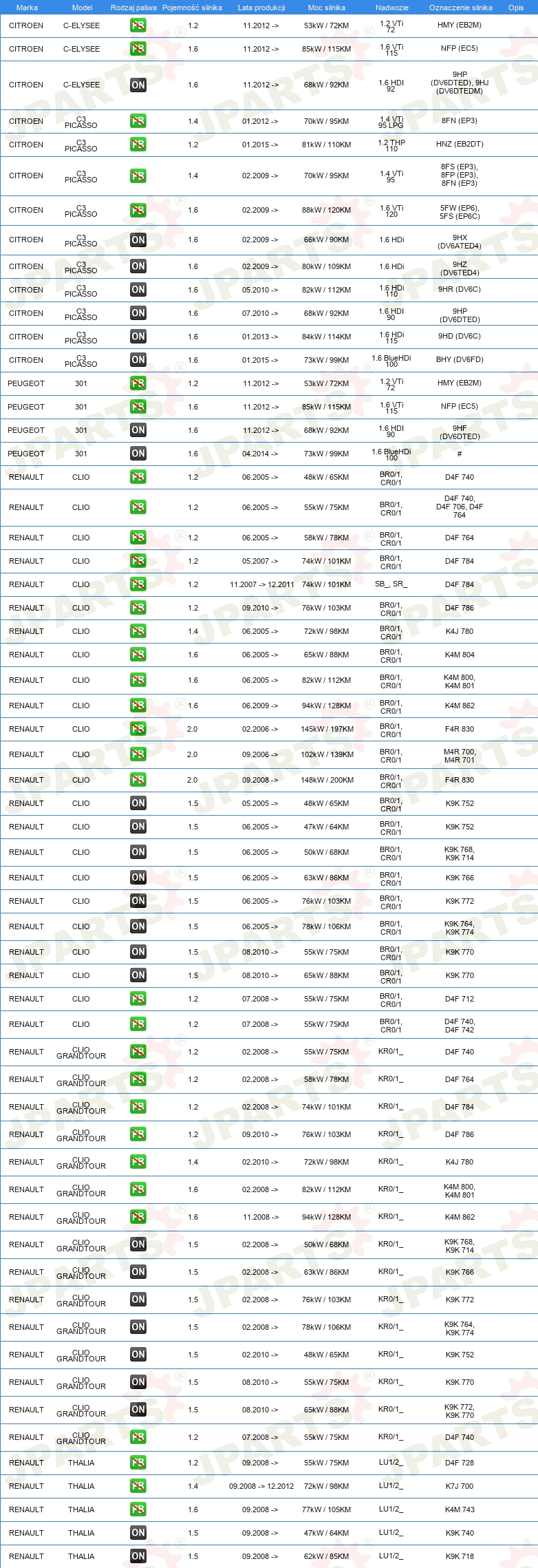Select engine code HNZ (EB2DT)
Screen dimensions: 538x1568
coord(460,145)
